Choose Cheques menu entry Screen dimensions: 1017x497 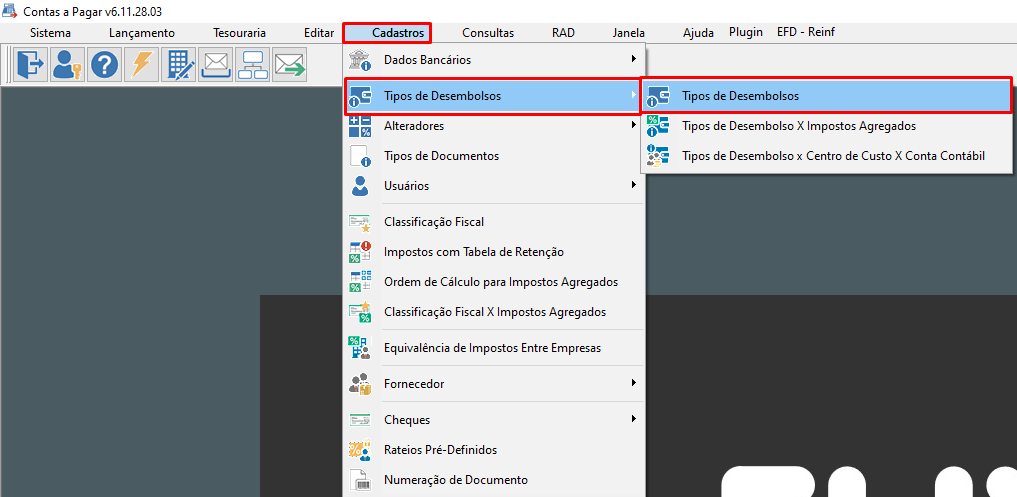tap(494, 420)
